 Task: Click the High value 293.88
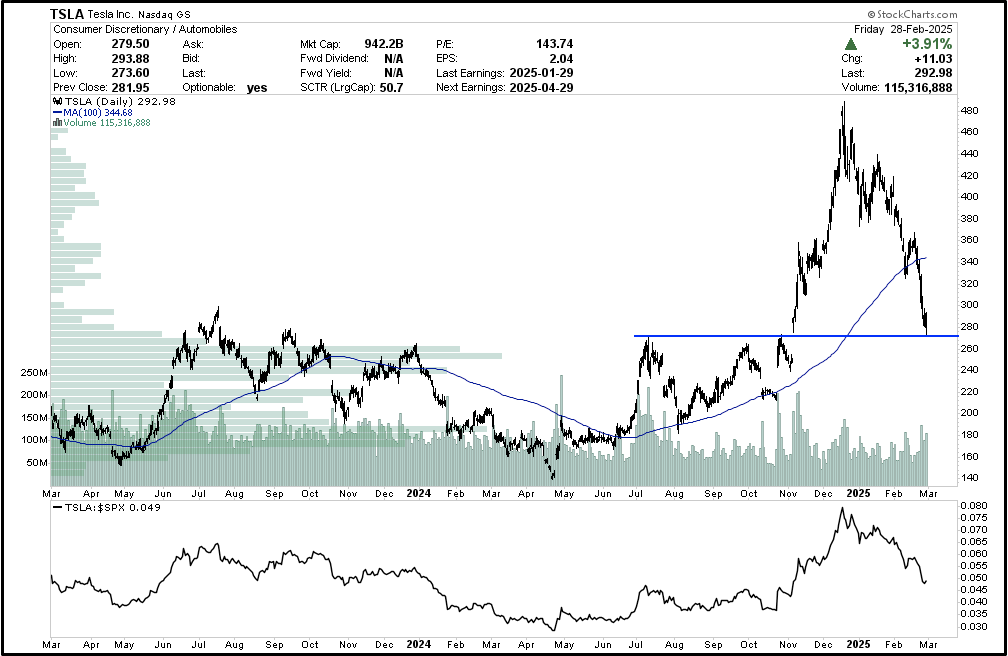click(x=130, y=59)
